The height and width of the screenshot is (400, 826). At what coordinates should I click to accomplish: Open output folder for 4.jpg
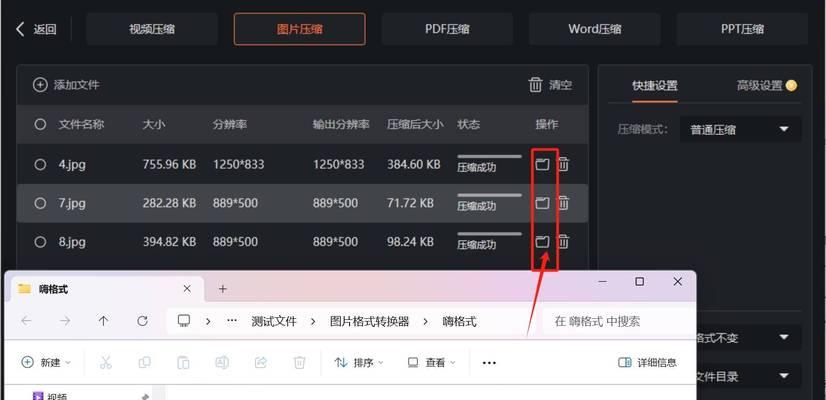click(x=542, y=164)
